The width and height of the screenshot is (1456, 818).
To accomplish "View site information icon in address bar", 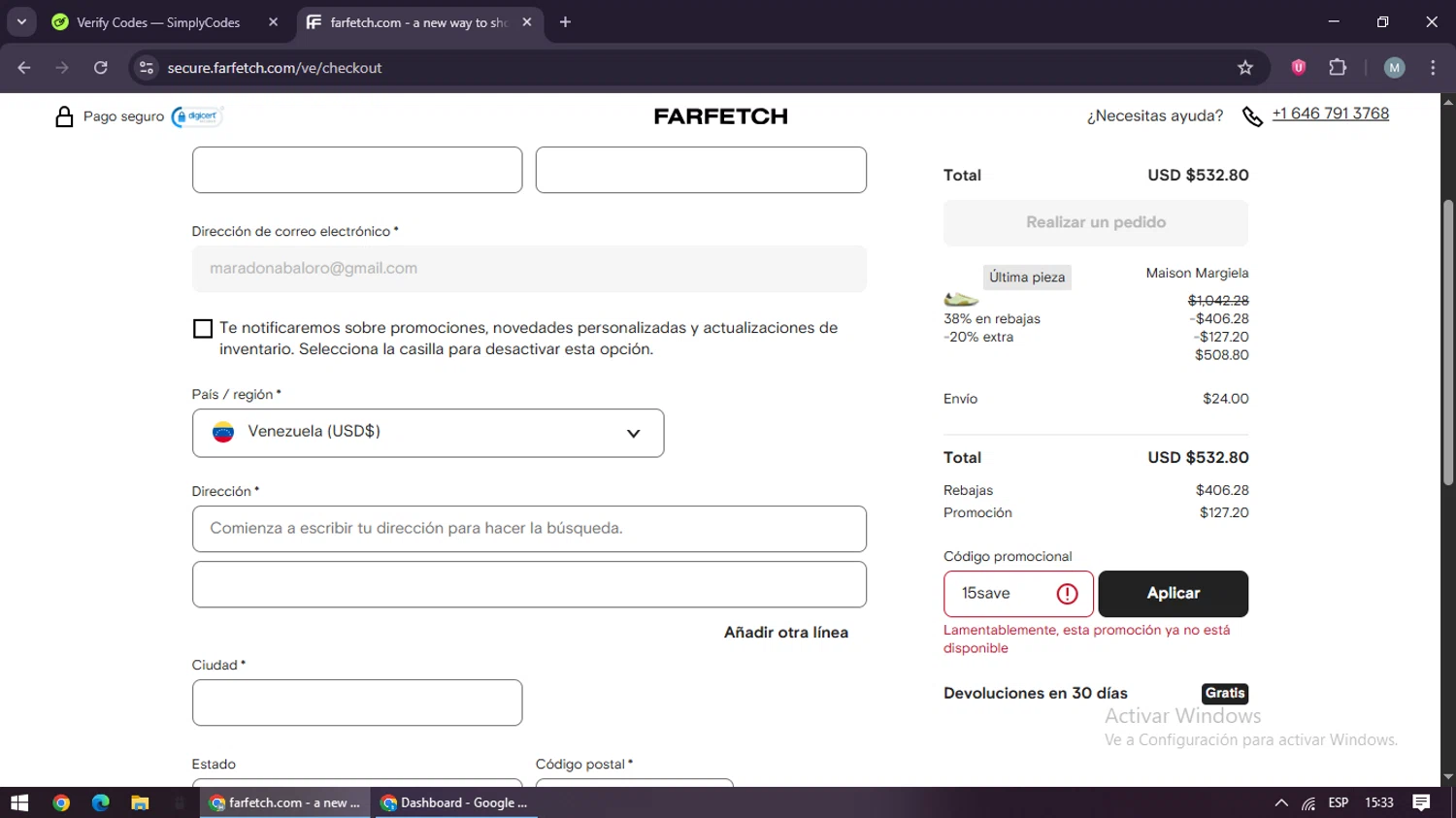I will coord(147,67).
